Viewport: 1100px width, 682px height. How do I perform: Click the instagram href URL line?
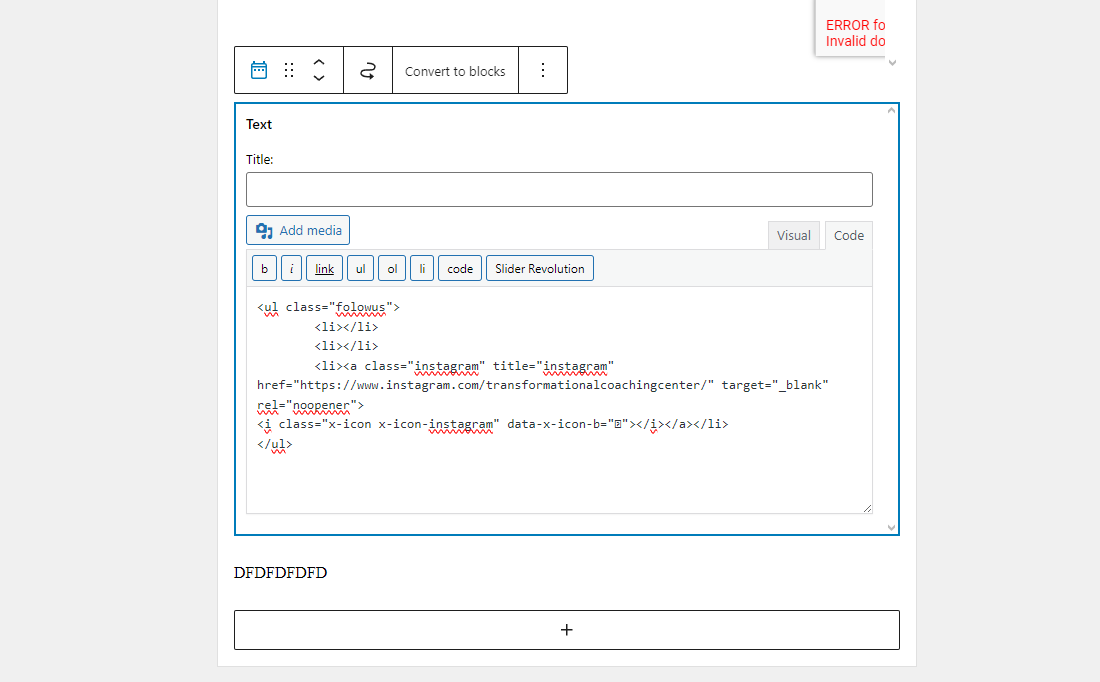[x=542, y=385]
